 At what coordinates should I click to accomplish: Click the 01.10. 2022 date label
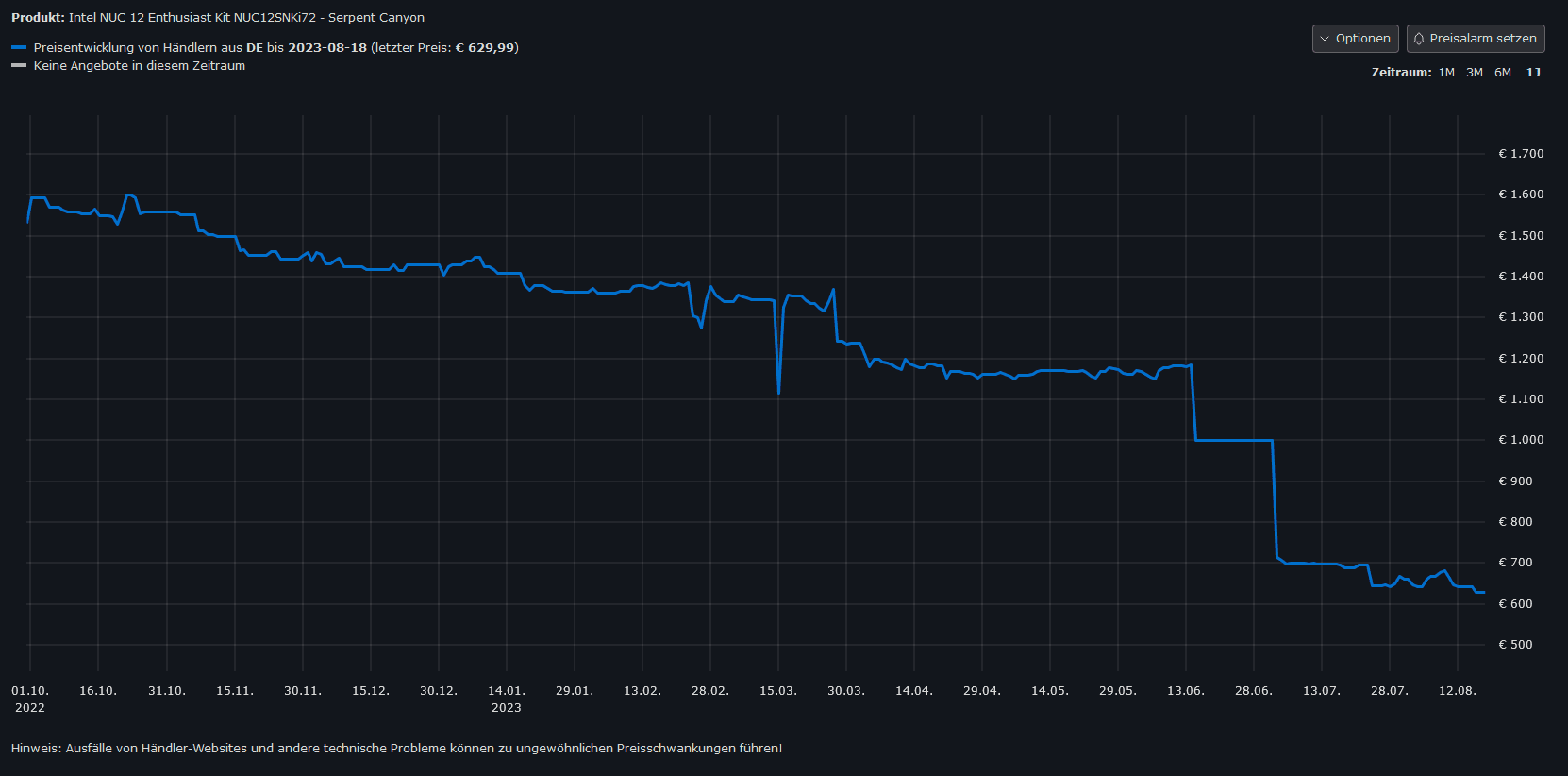click(30, 700)
